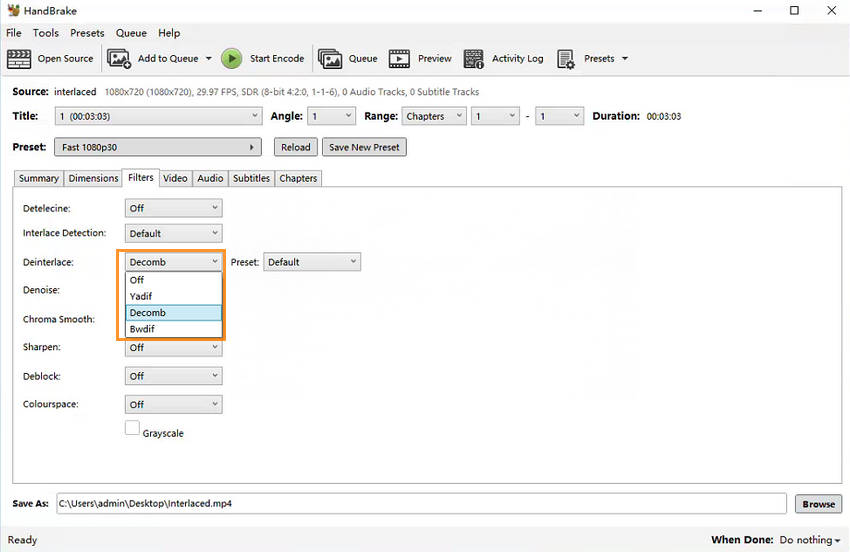Click the Preview film frame icon
850x552 pixels.
[x=399, y=59]
